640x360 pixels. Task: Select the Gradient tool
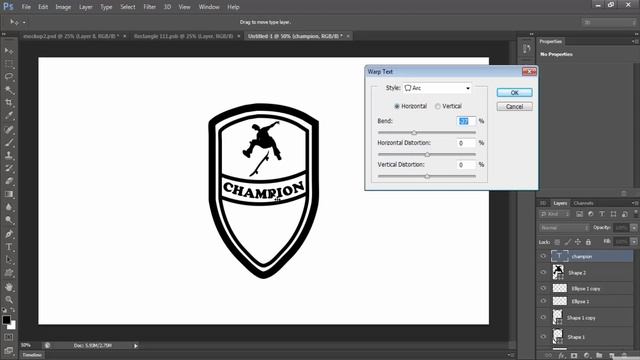pos(9,194)
